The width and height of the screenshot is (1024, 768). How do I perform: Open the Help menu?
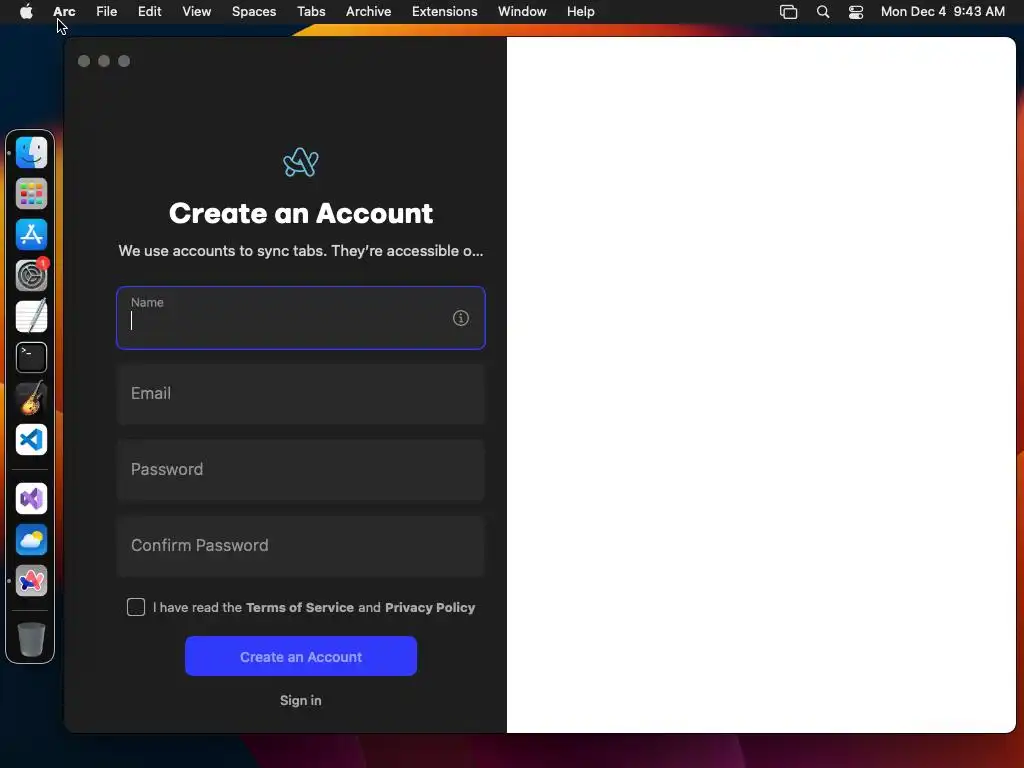(x=581, y=11)
